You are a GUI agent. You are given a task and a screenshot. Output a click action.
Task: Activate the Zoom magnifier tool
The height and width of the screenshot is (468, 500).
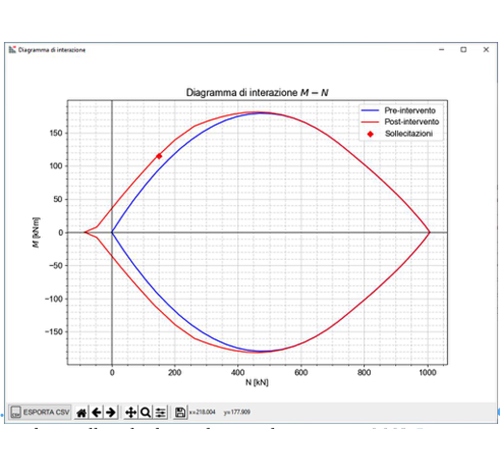click(x=145, y=413)
